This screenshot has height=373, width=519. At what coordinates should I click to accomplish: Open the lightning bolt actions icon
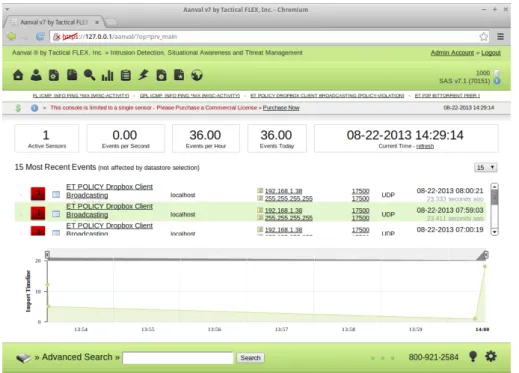(x=143, y=75)
